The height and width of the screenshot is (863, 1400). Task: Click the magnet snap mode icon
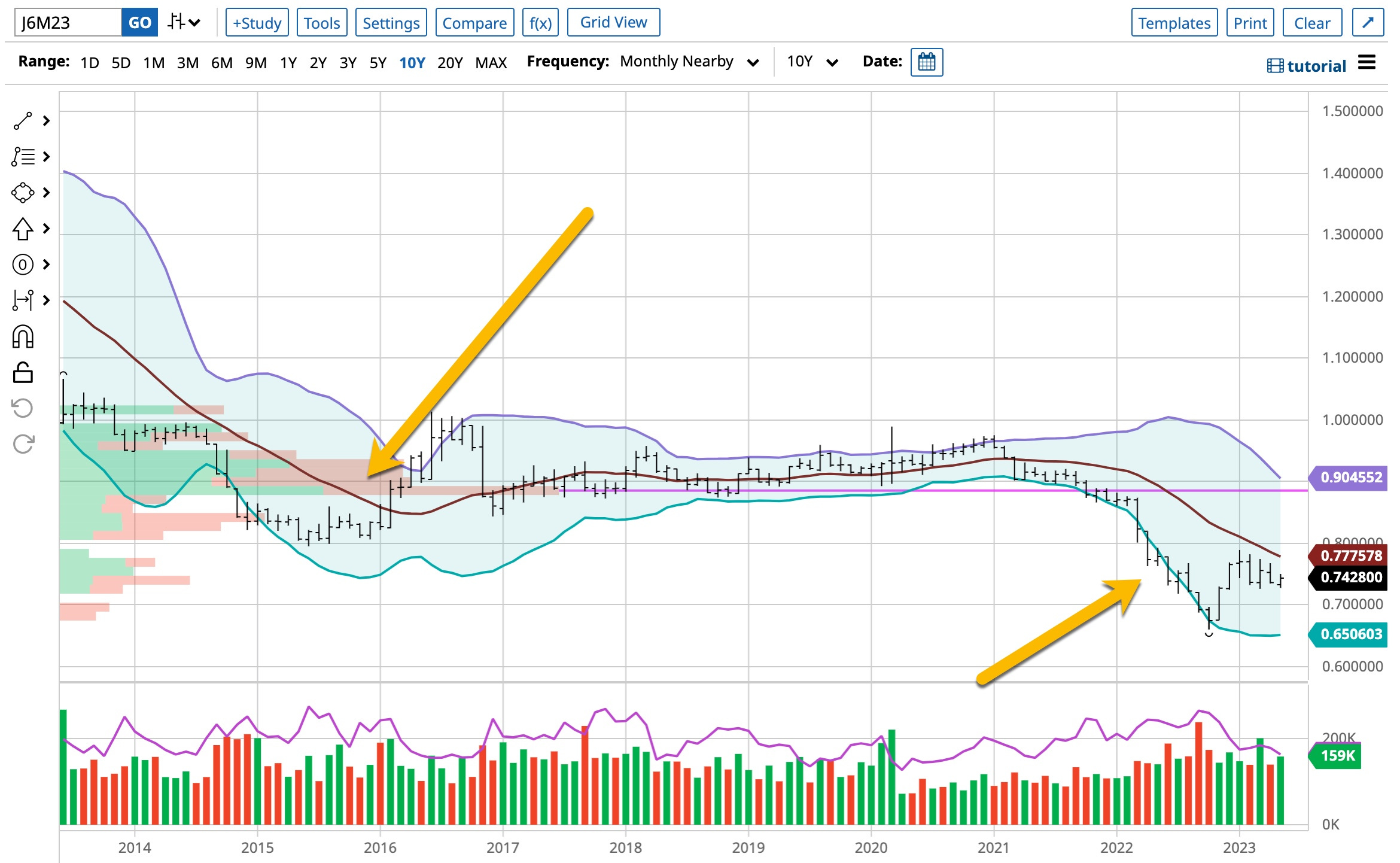pyautogui.click(x=23, y=337)
